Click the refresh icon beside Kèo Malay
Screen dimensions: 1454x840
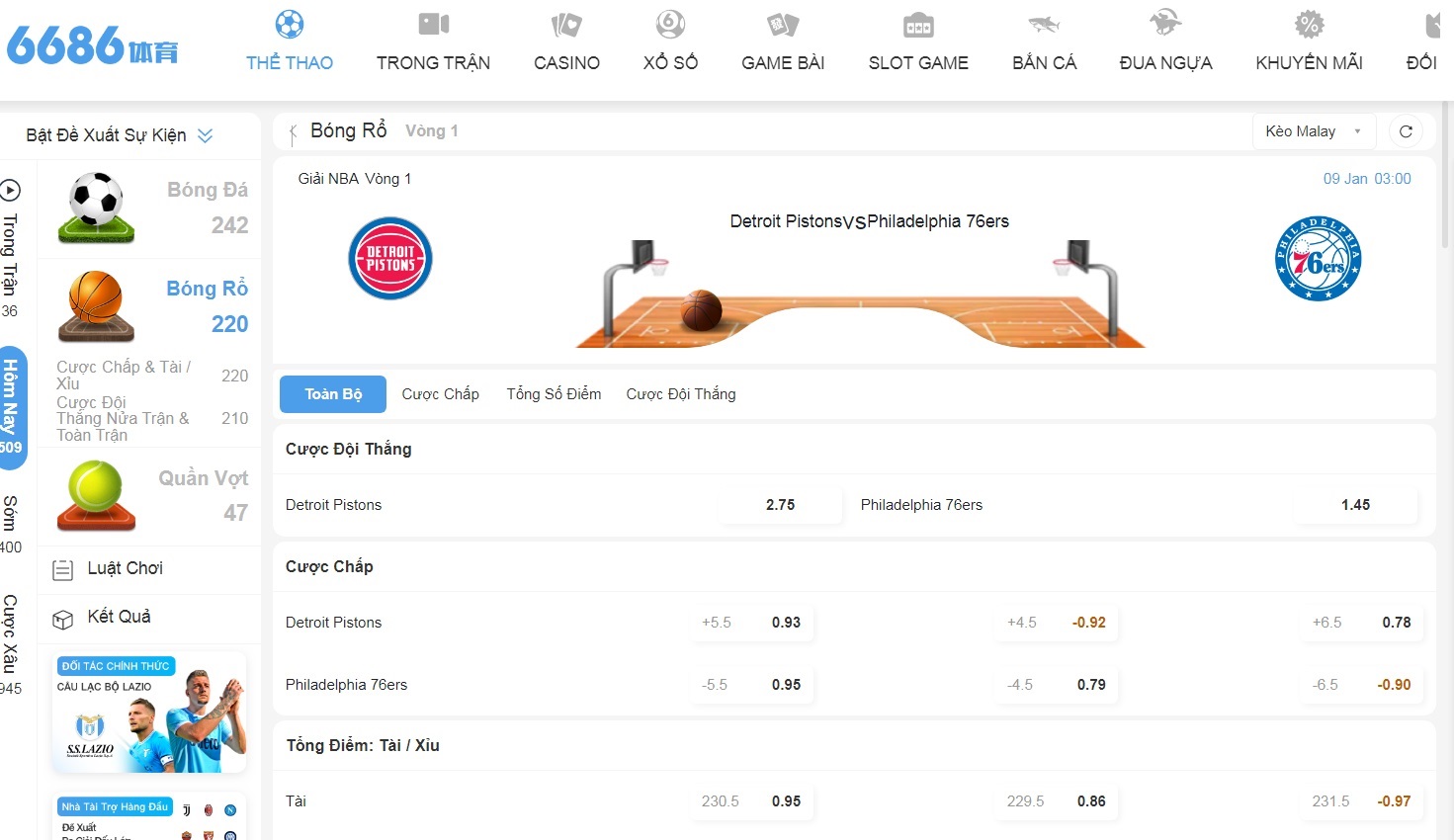coord(1406,131)
